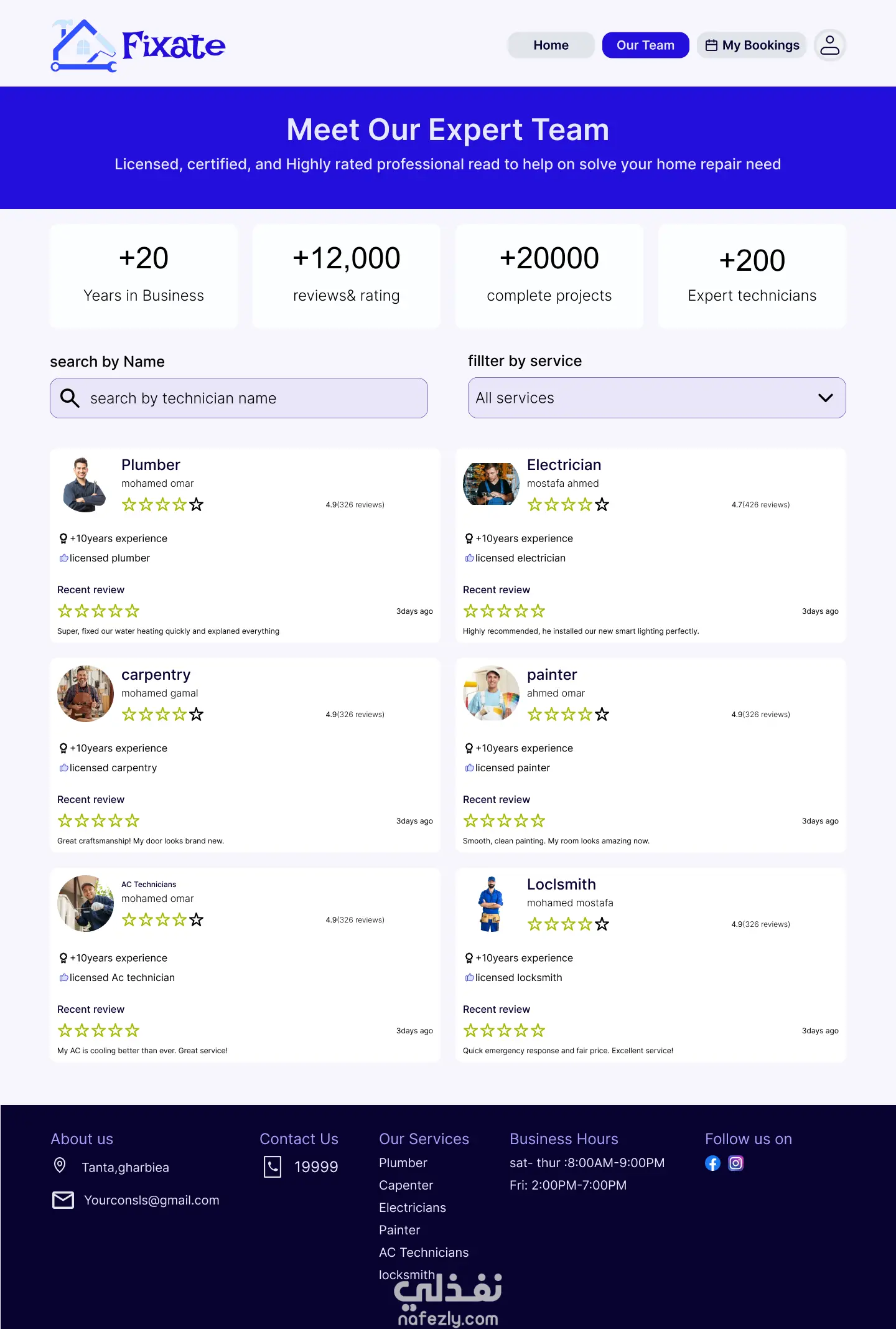Viewport: 896px width, 1329px height.
Task: Open the user profile icon
Action: 829,45
